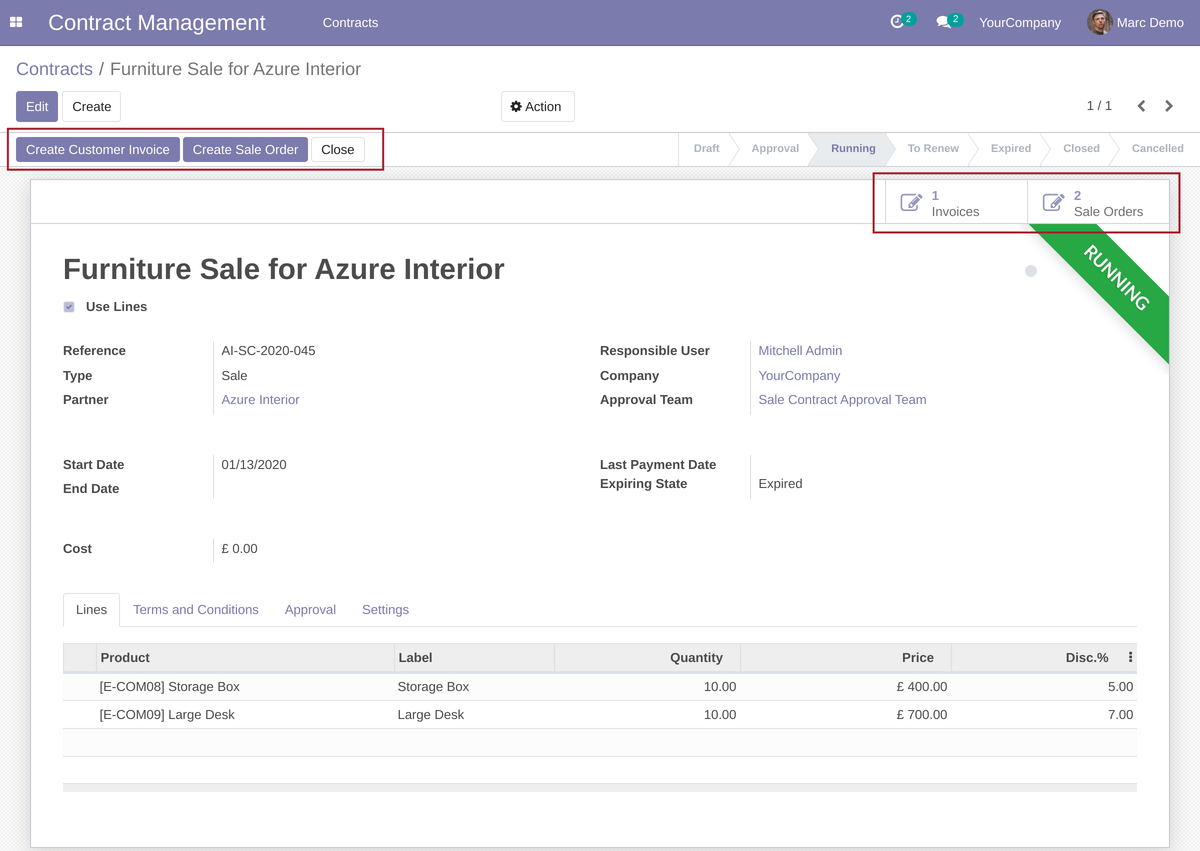This screenshot has width=1200, height=851.
Task: Click Marc Demo's avatar image
Action: click(x=1098, y=22)
